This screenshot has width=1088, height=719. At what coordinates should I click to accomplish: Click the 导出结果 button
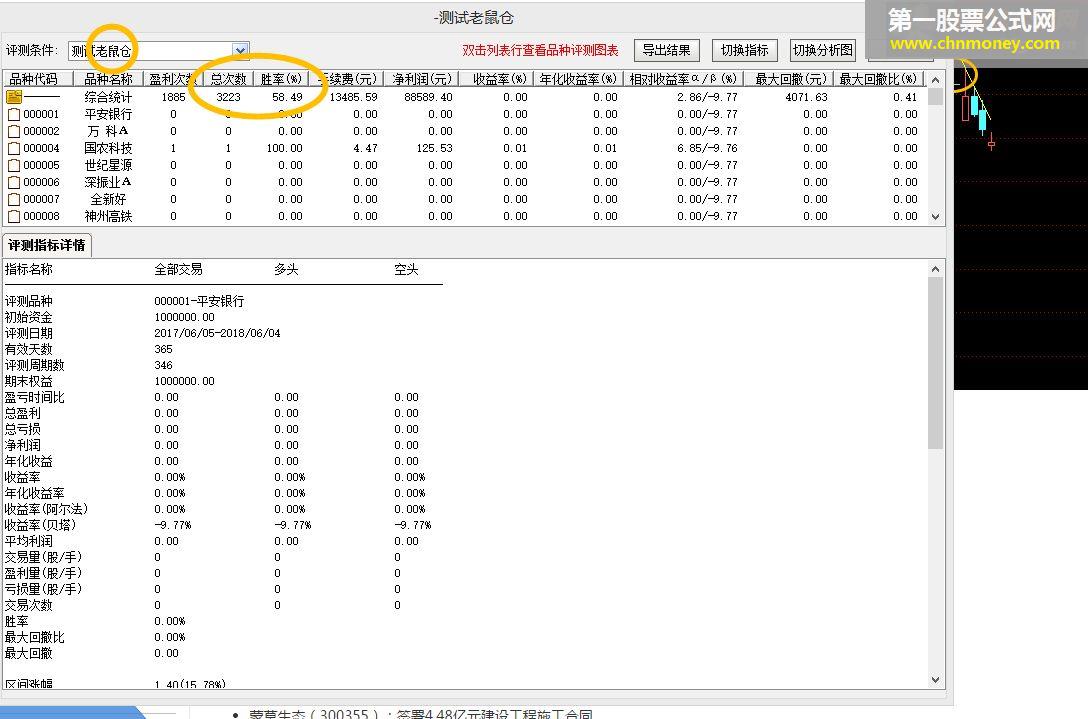[x=666, y=51]
